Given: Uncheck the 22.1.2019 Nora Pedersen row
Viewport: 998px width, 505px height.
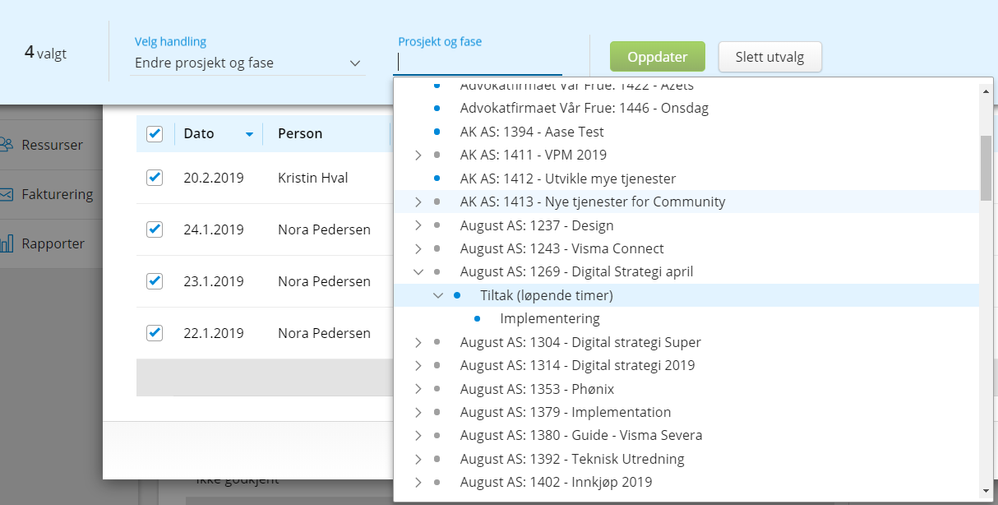Looking at the screenshot, I should (x=155, y=332).
